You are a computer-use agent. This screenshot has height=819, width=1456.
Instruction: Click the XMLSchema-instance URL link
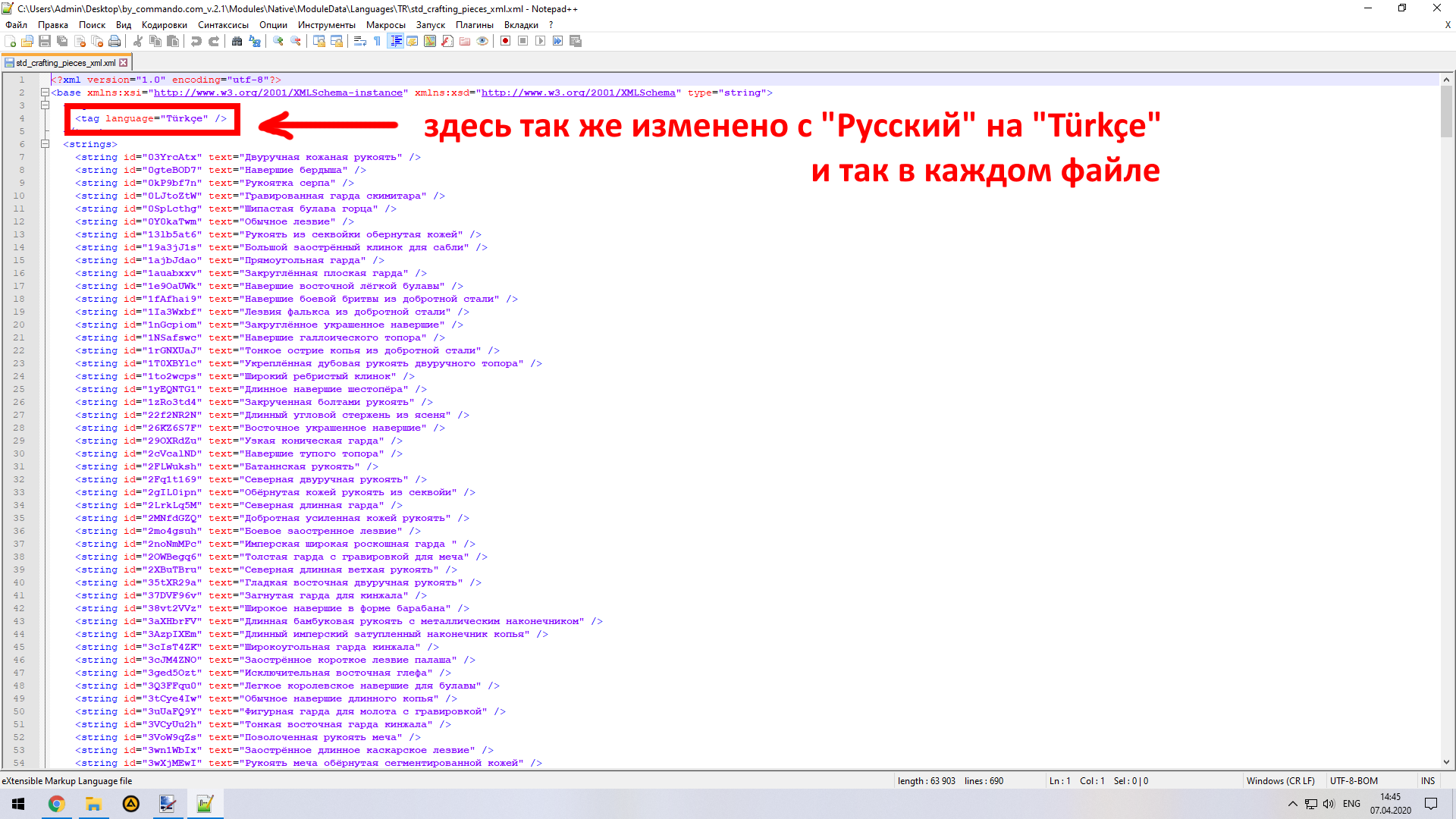tap(278, 93)
